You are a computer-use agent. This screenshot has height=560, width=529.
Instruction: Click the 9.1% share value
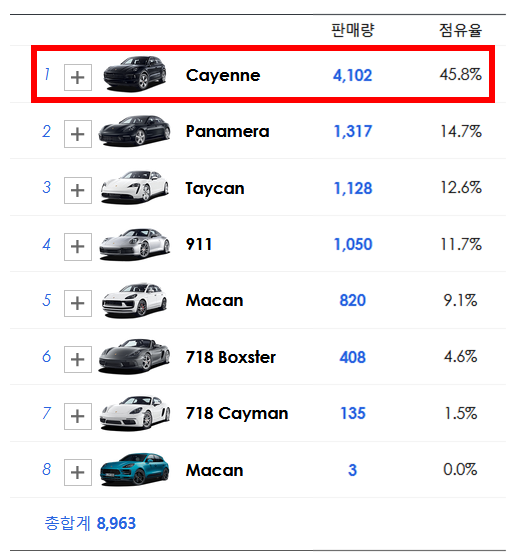click(460, 300)
